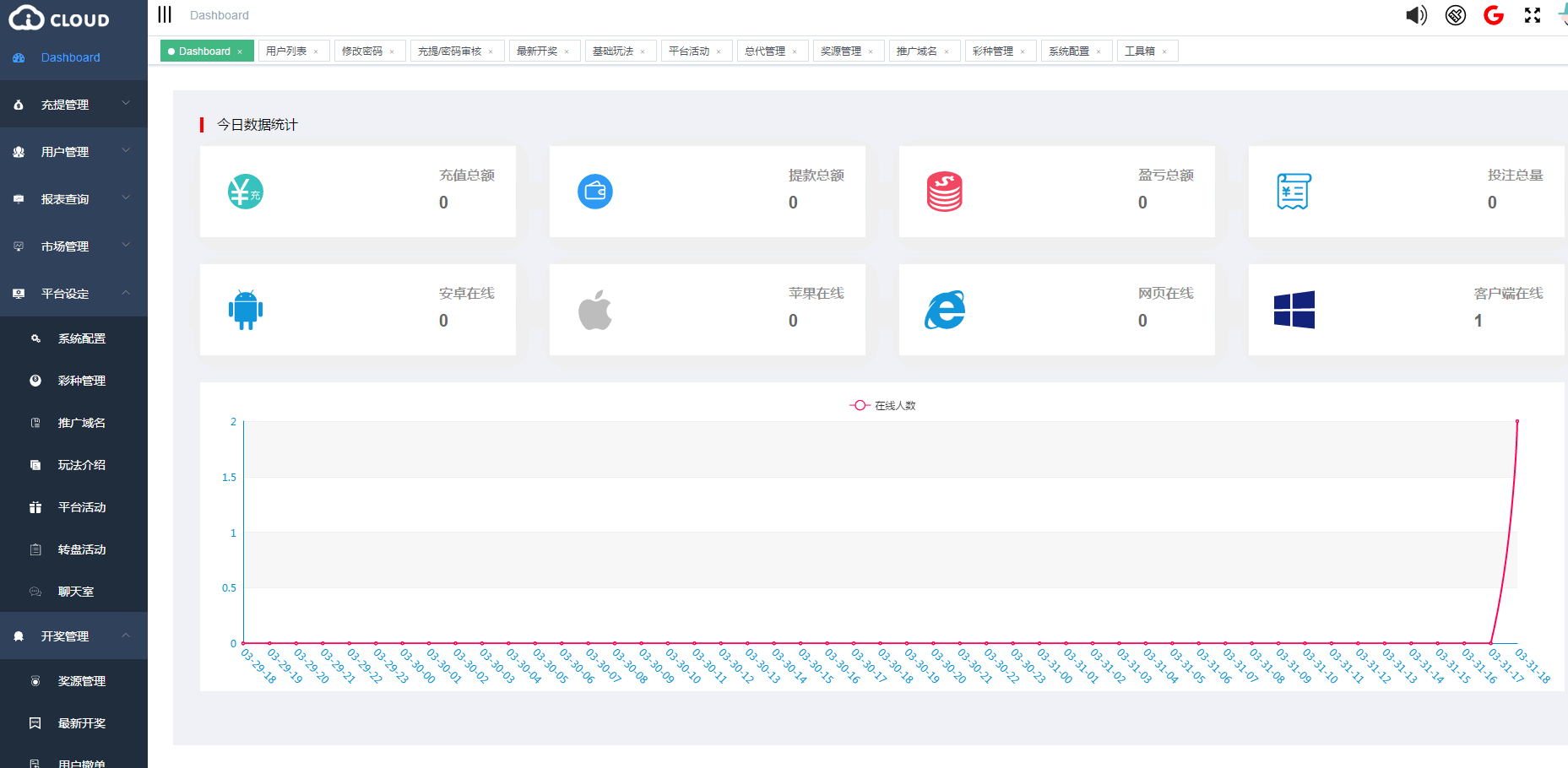Expand the 市场管理 sidebar menu
The width and height of the screenshot is (1568, 768).
[73, 246]
